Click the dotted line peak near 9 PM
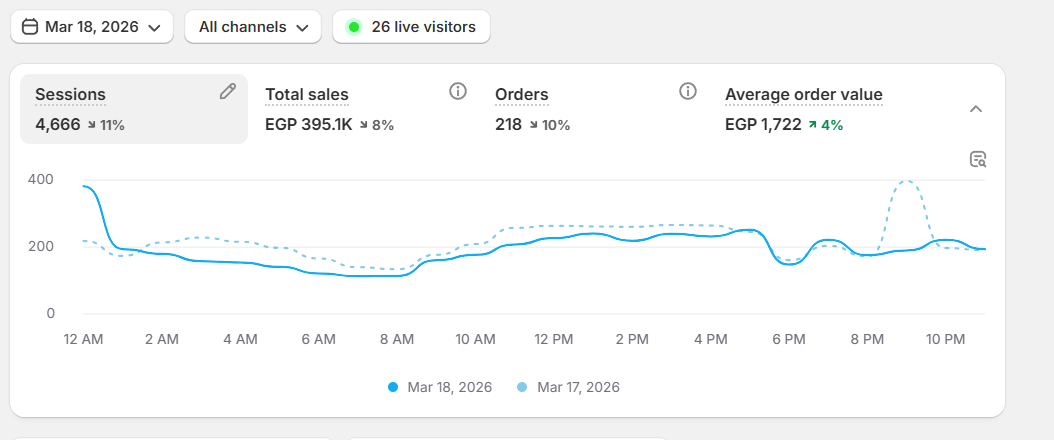Image resolution: width=1054 pixels, height=440 pixels. [907, 181]
